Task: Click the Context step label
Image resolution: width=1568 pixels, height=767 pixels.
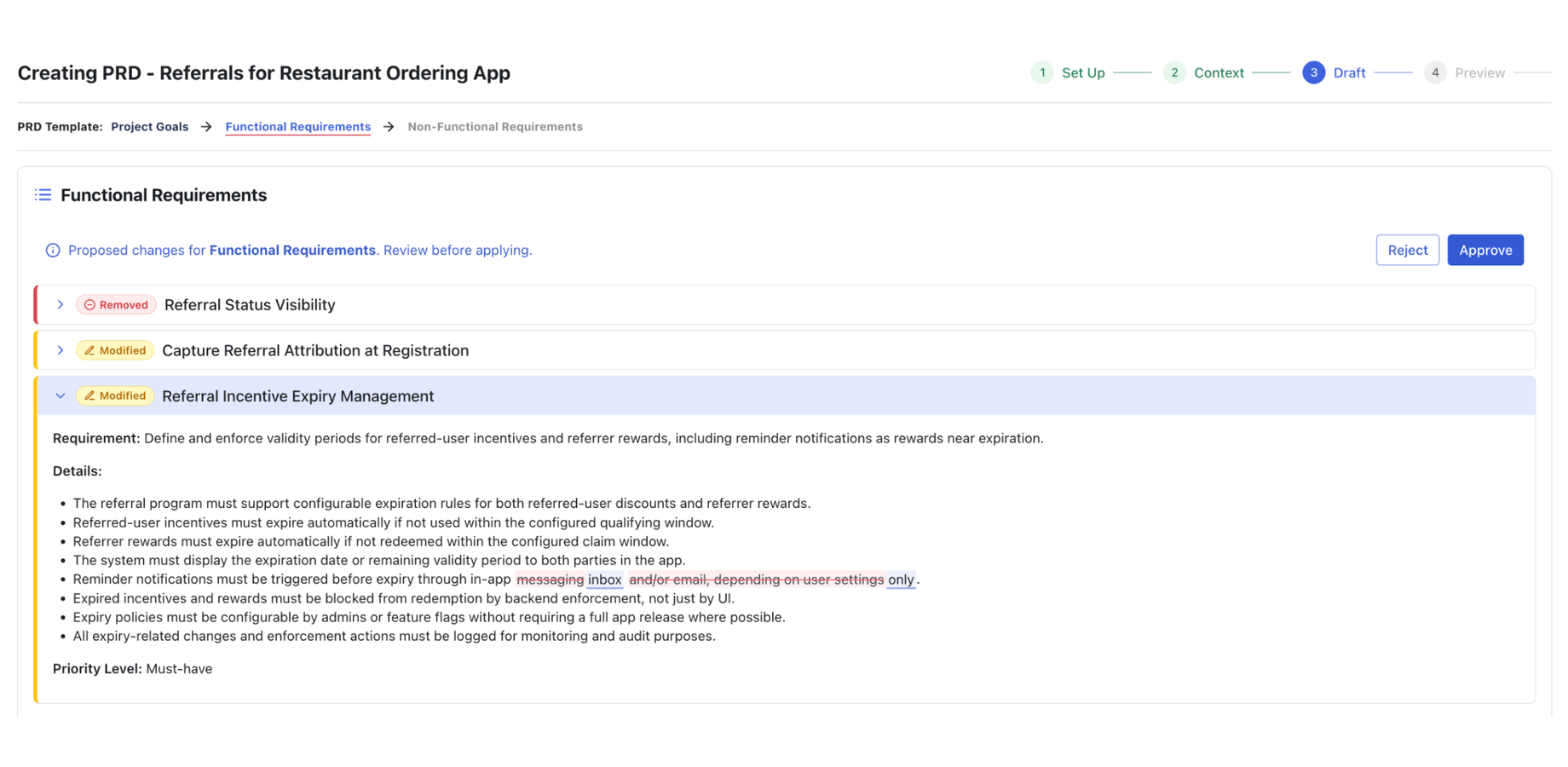Action: click(x=1219, y=72)
